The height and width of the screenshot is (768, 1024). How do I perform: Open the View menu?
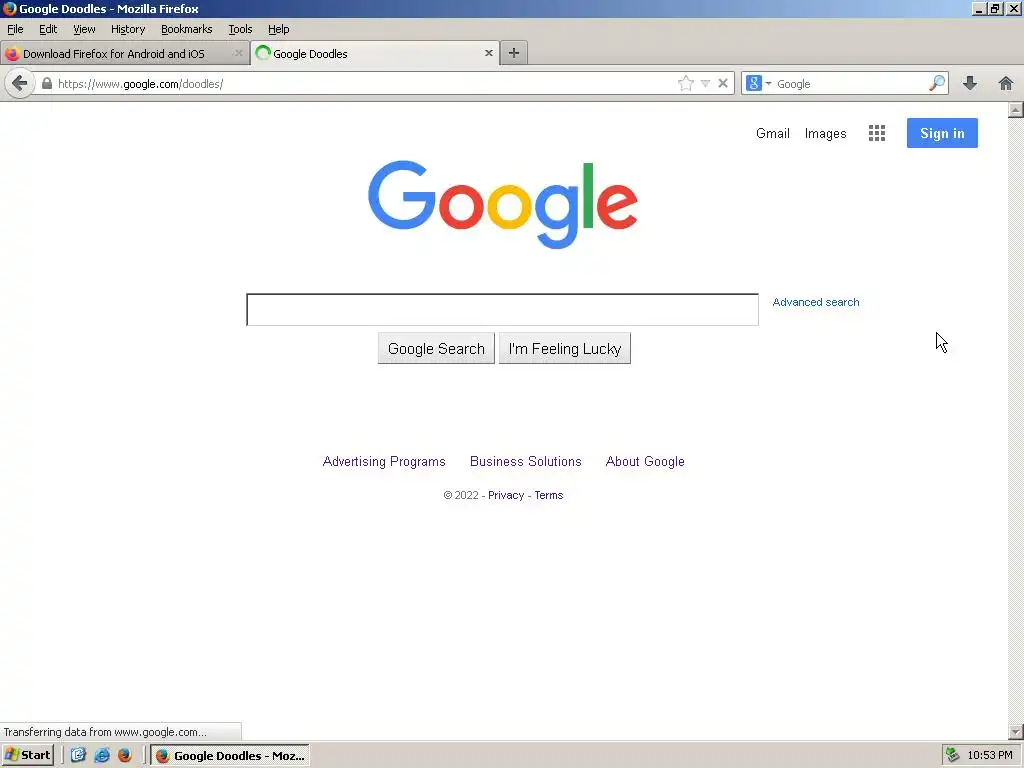(x=84, y=29)
